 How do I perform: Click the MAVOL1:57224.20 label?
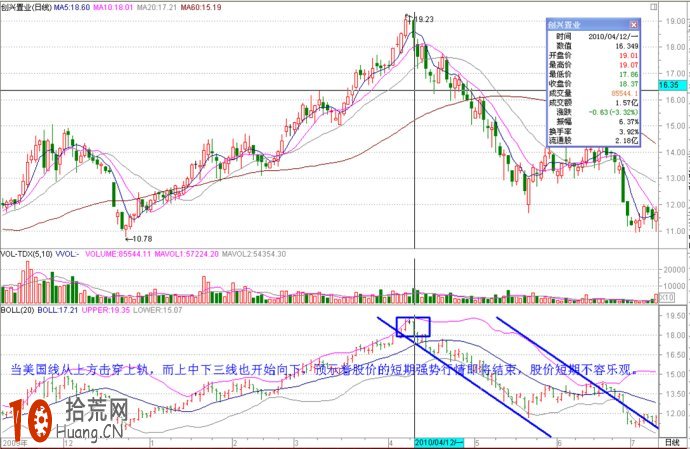point(187,254)
